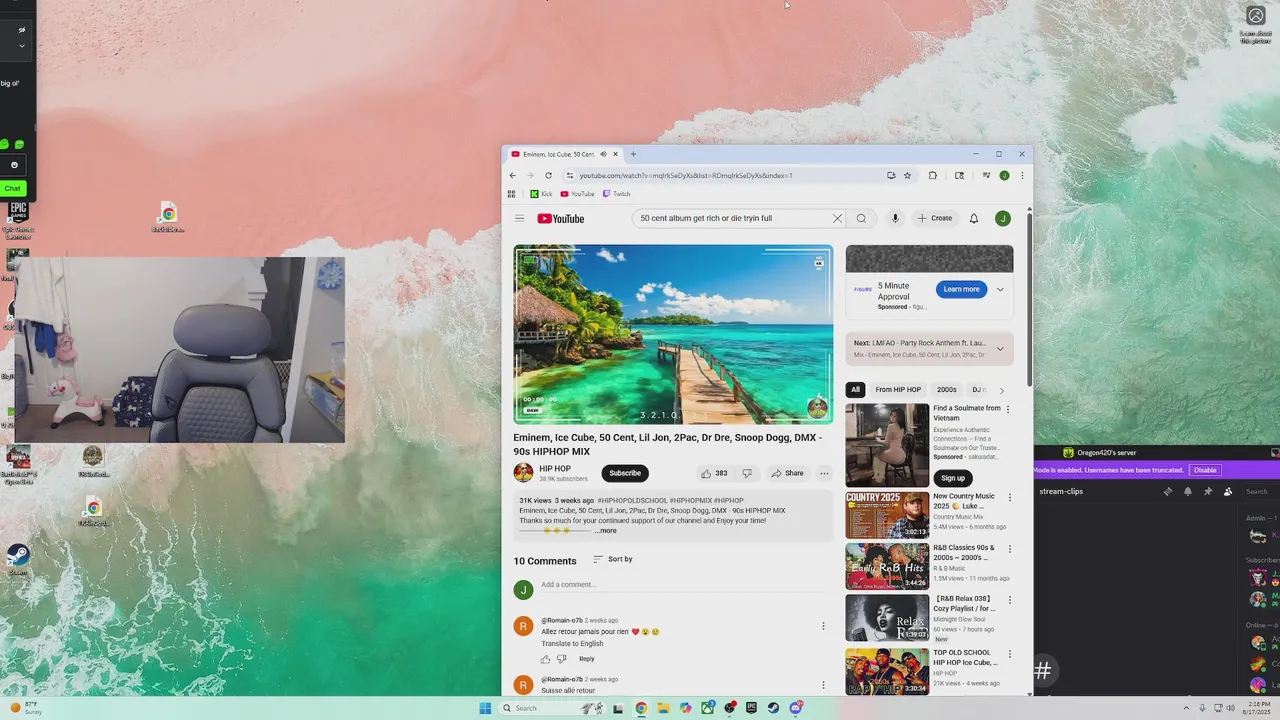Reply to first Romain-o7b comment
This screenshot has height=720, width=1280.
(x=587, y=659)
